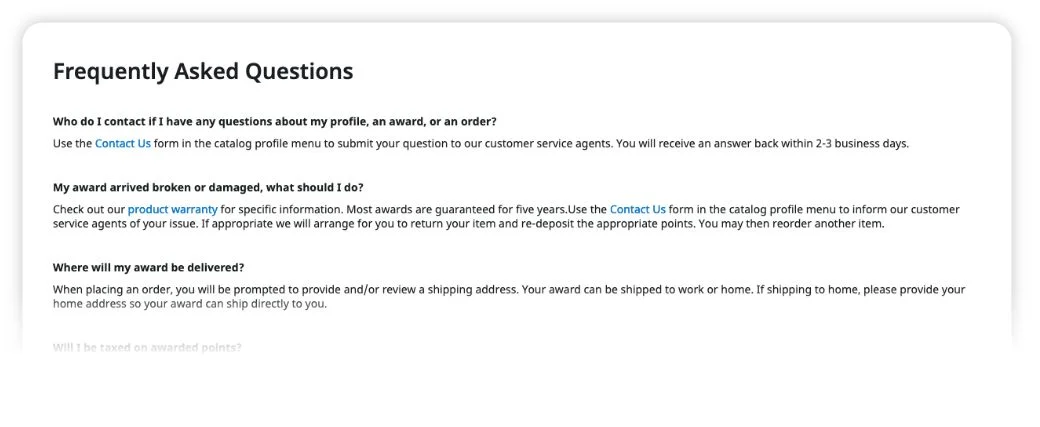
Task: Click the Frequently Asked Questions heading
Action: tap(203, 71)
